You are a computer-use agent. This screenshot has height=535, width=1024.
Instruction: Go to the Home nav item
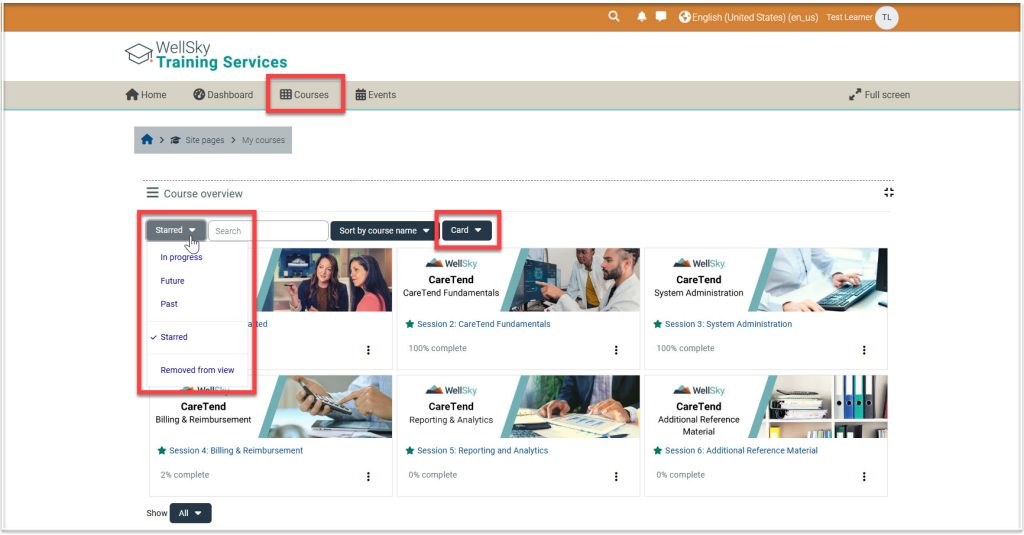146,95
